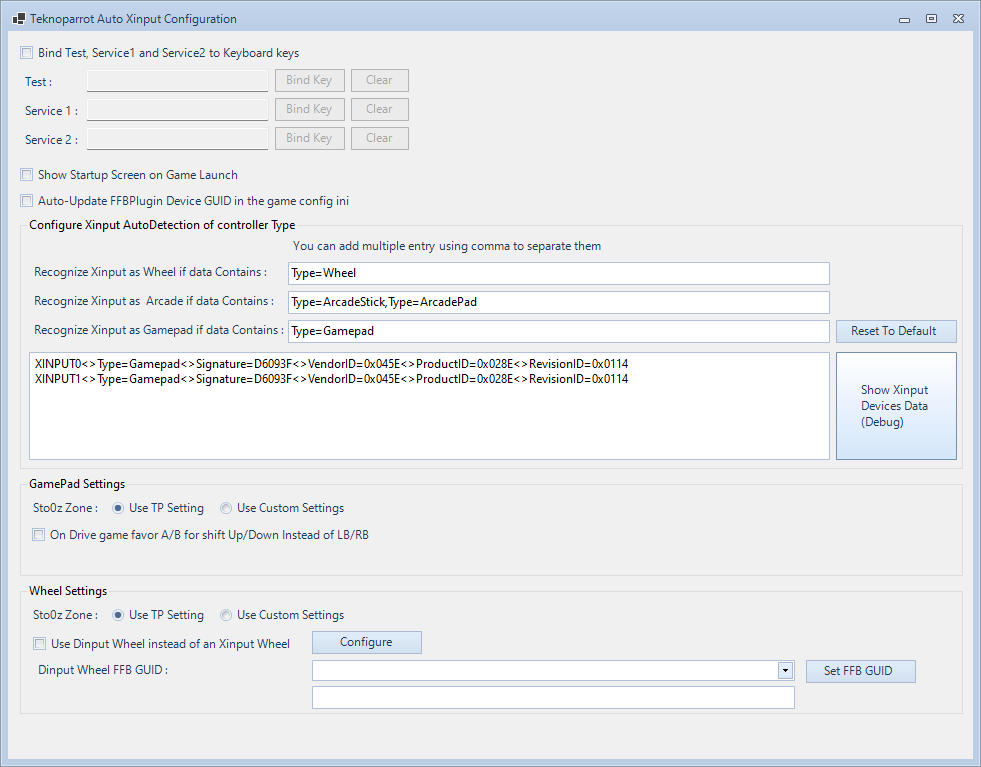
Task: Click the Dinput Wheel FFB GUID label
Action: click(x=103, y=670)
